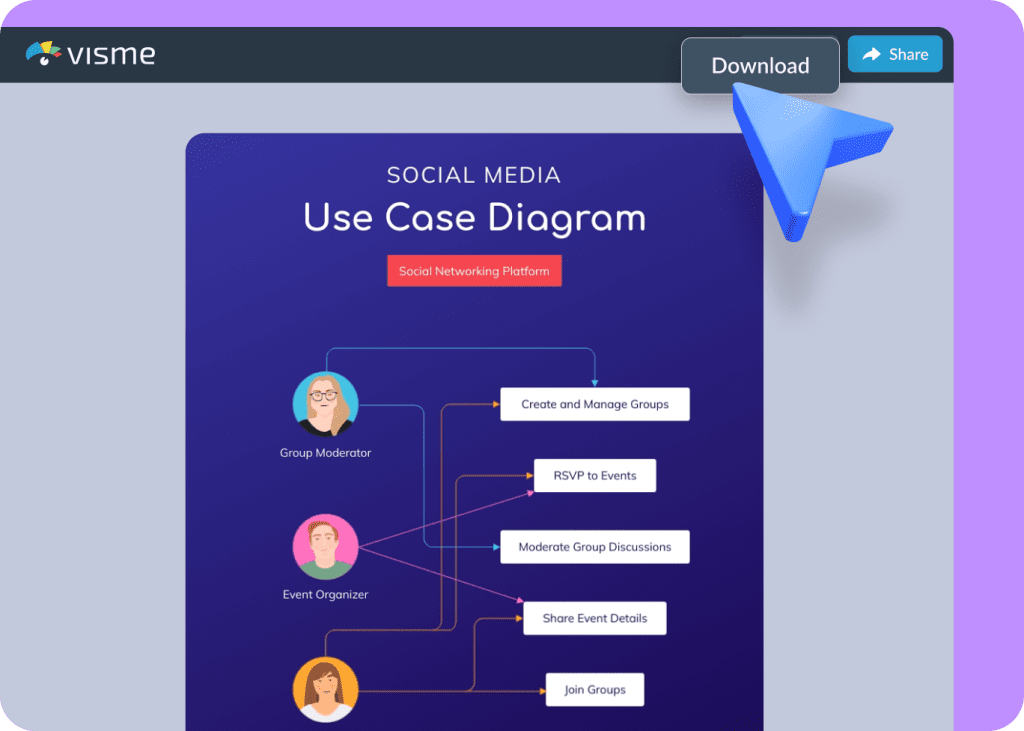Click the colorful chameleon mark in the logo

click(x=42, y=54)
